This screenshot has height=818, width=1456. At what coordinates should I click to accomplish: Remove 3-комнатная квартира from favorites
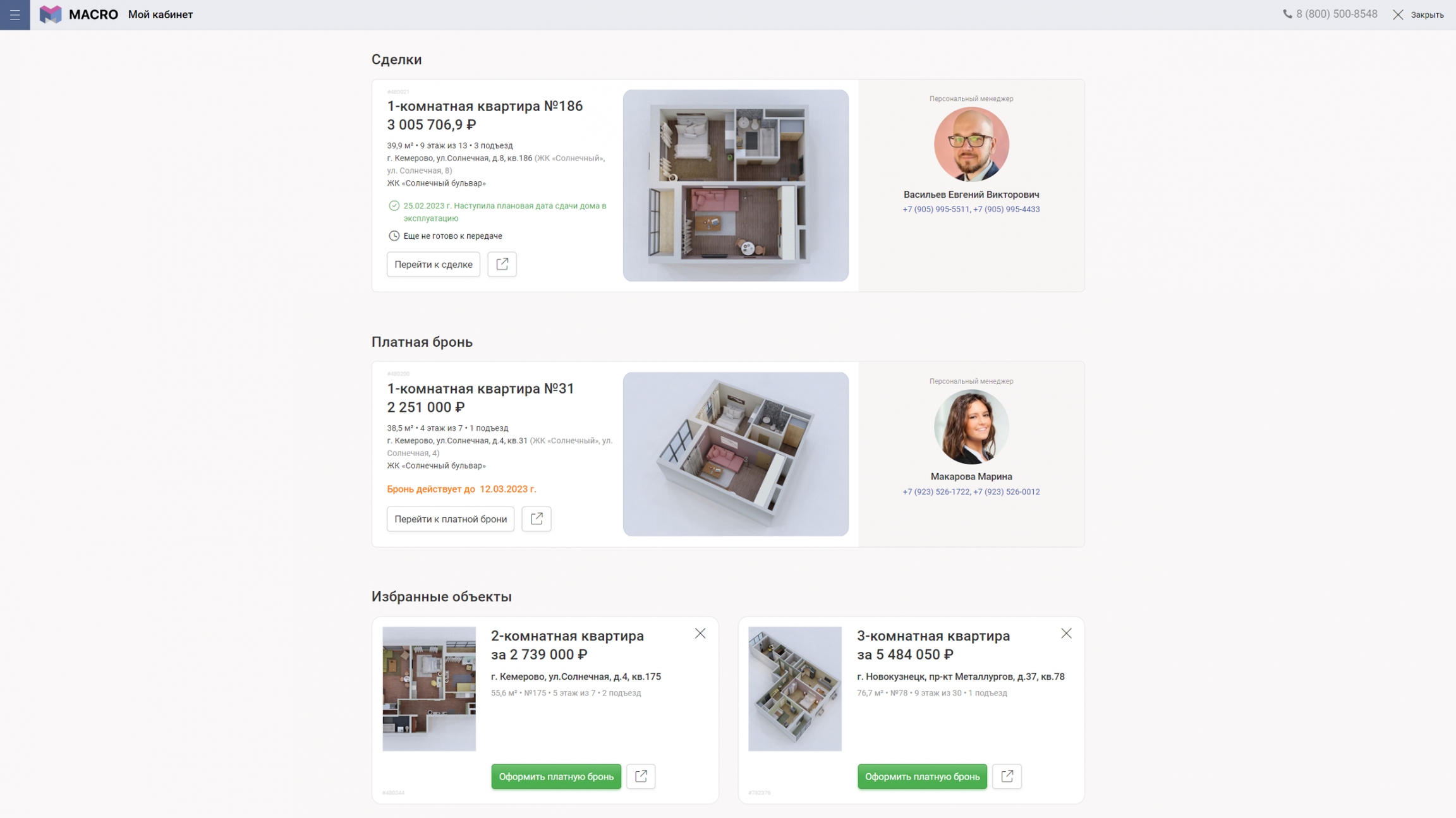tap(1066, 633)
